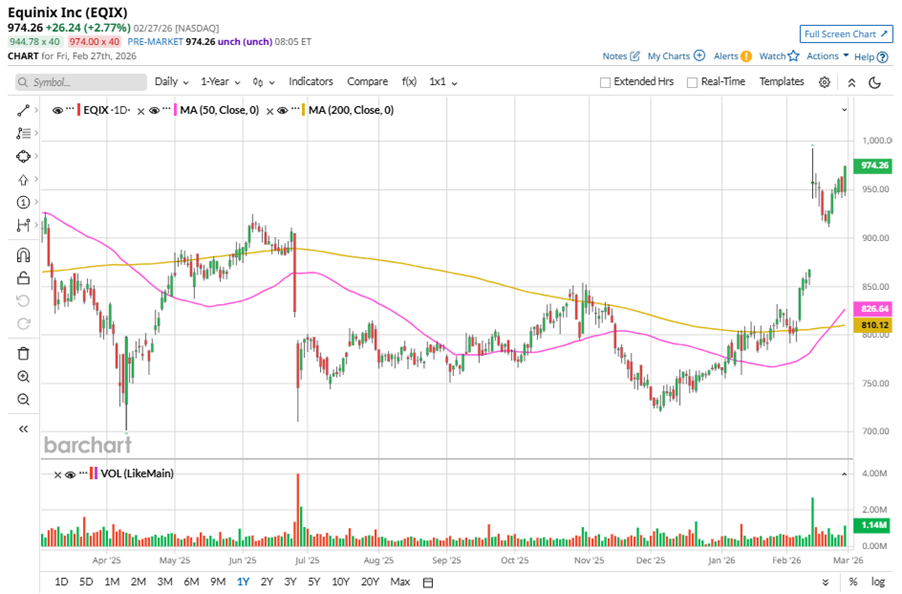Open Help question mark icon
Image resolution: width=902 pixels, height=594 pixels.
tap(882, 57)
